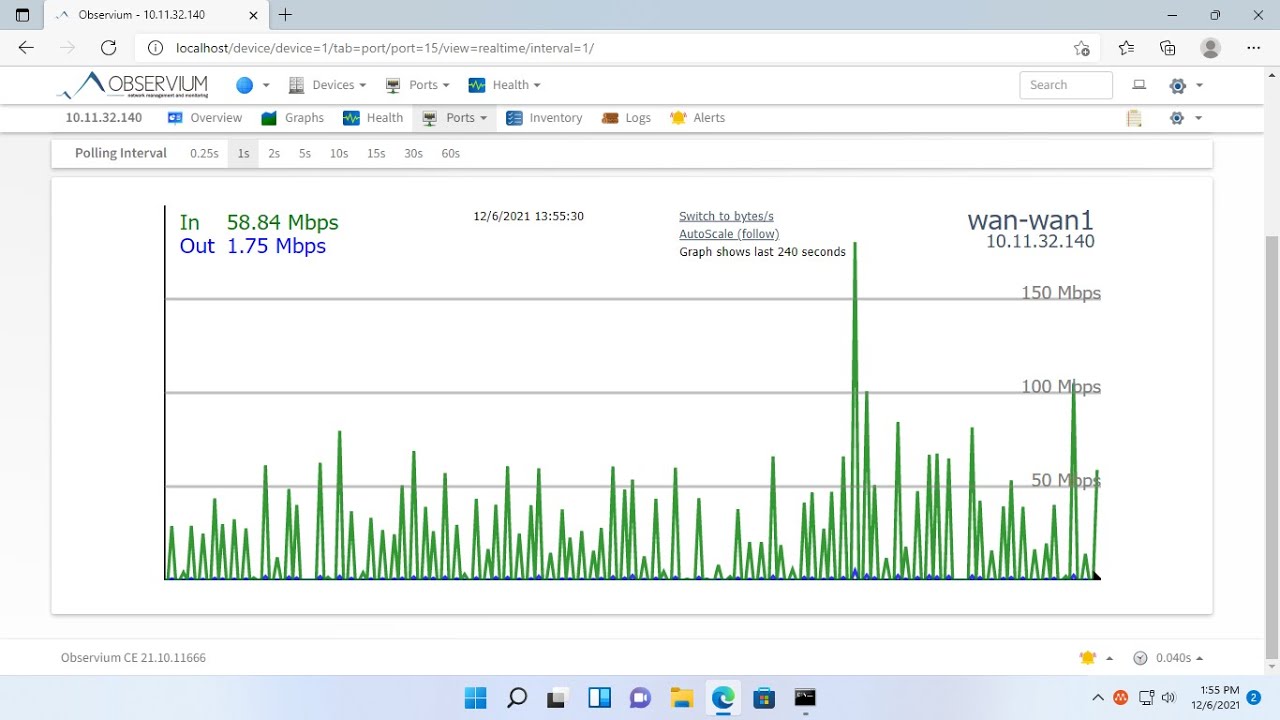This screenshot has width=1280, height=720.
Task: Select the 1s polling interval
Action: (x=243, y=153)
